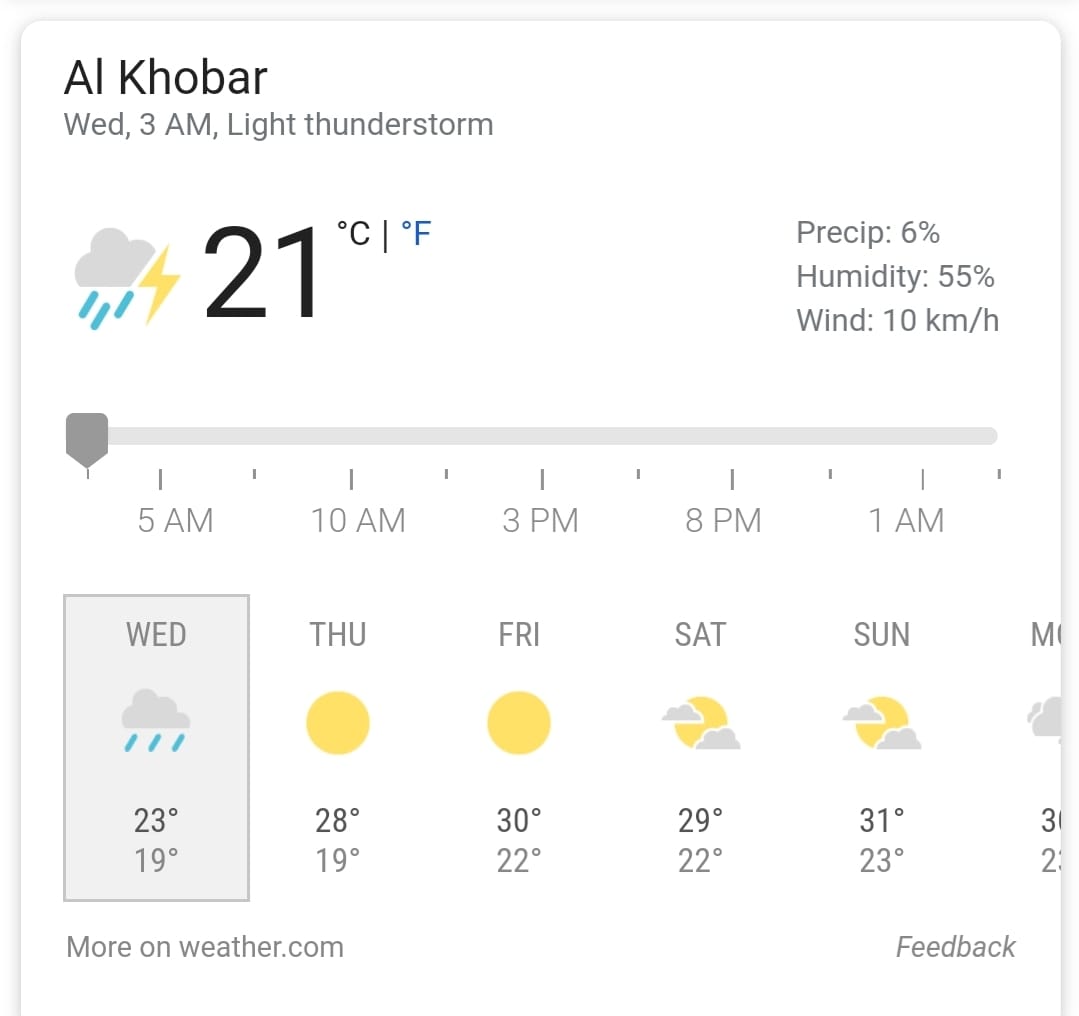This screenshot has width=1079, height=1016.
Task: Jump timeline to 3 PM marker
Action: click(x=540, y=520)
